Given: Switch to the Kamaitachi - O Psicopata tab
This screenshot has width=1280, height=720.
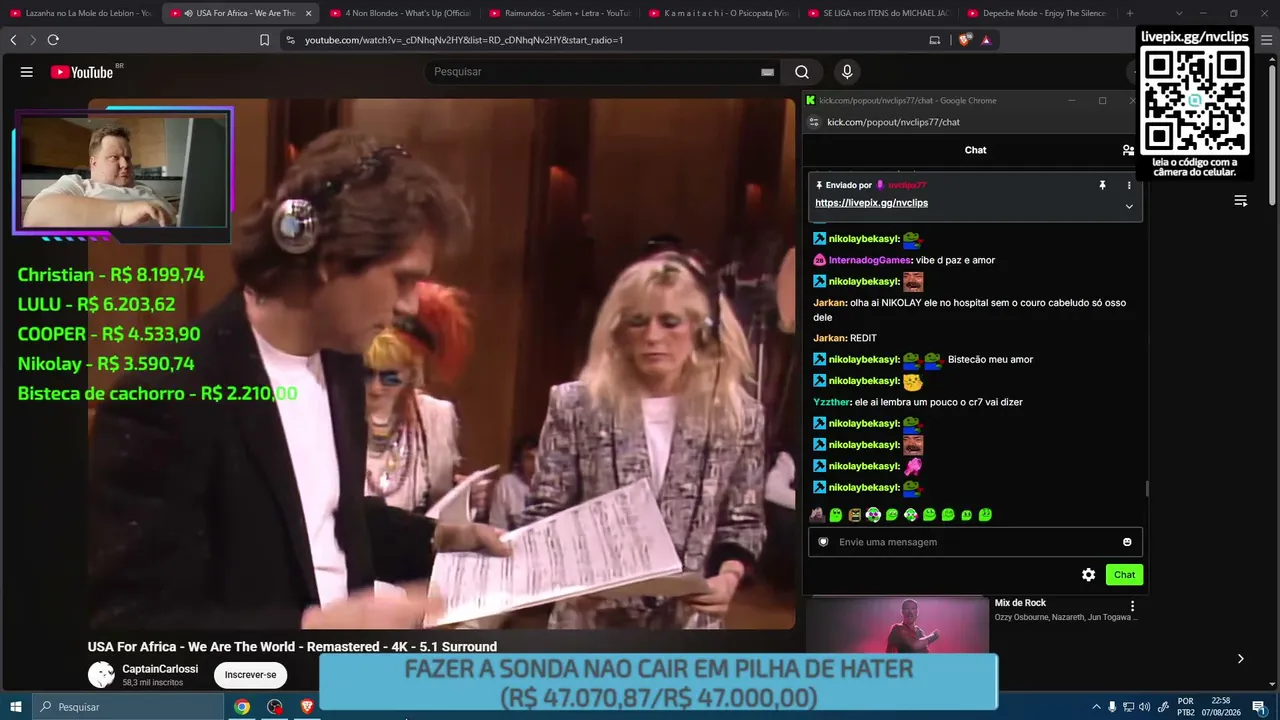Looking at the screenshot, I should [x=720, y=13].
